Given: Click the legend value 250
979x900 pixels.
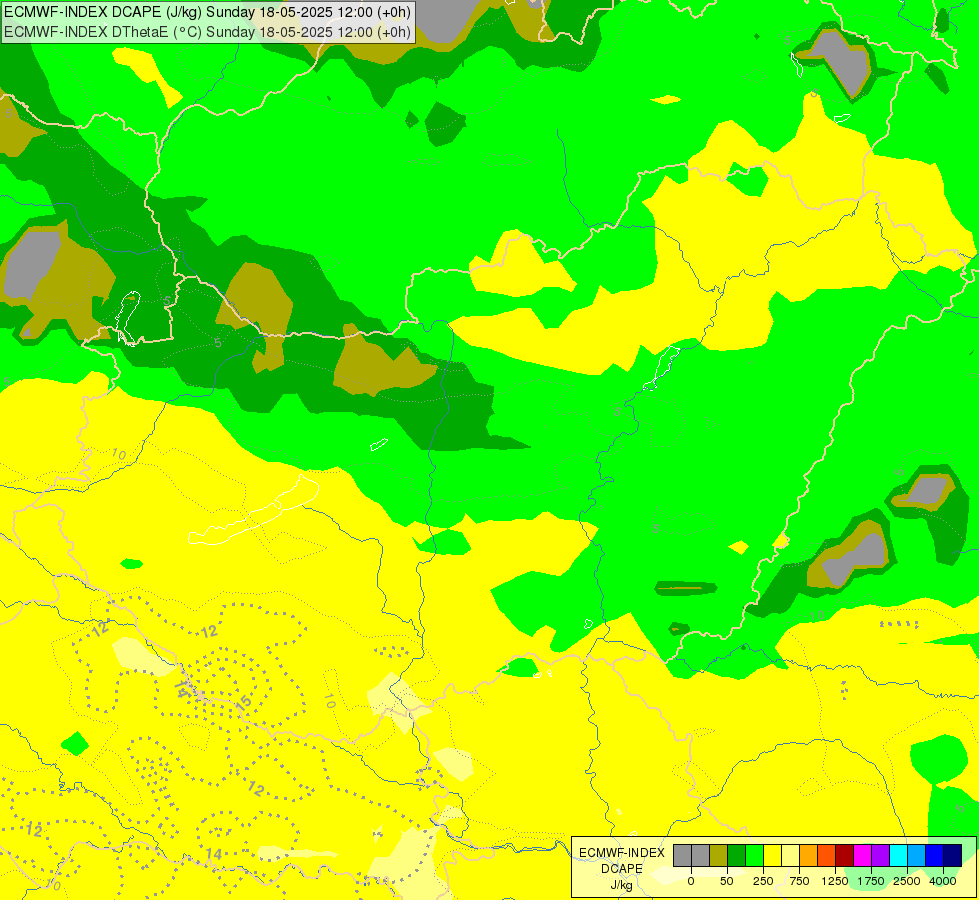Looking at the screenshot, I should click(763, 881).
